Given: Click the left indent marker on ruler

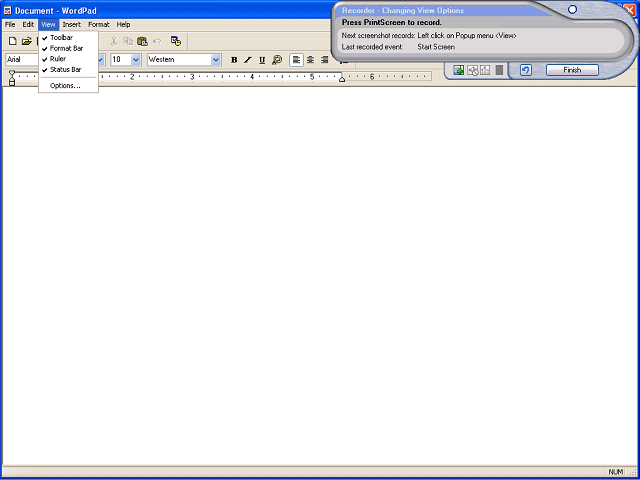Looking at the screenshot, I should [x=12, y=83].
